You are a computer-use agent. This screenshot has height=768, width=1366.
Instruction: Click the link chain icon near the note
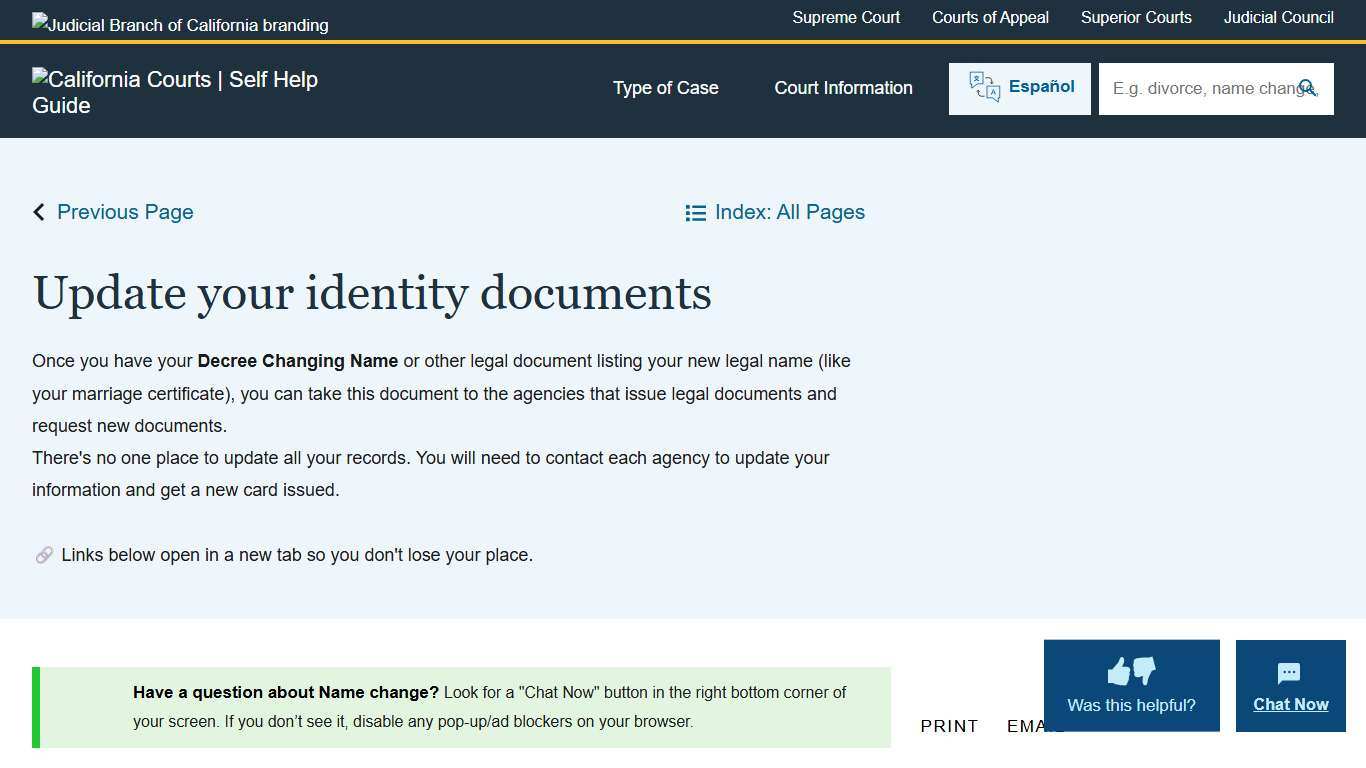tap(44, 554)
